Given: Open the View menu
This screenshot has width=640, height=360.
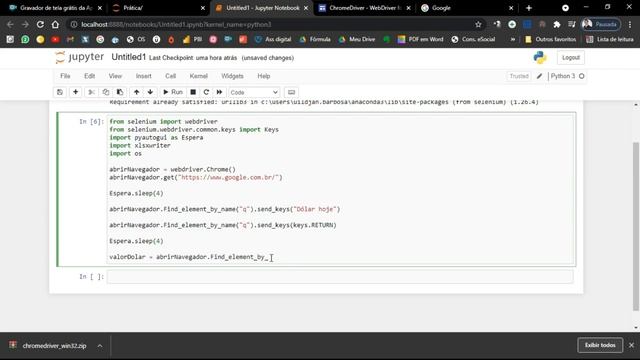Looking at the screenshot, I should click(115, 76).
